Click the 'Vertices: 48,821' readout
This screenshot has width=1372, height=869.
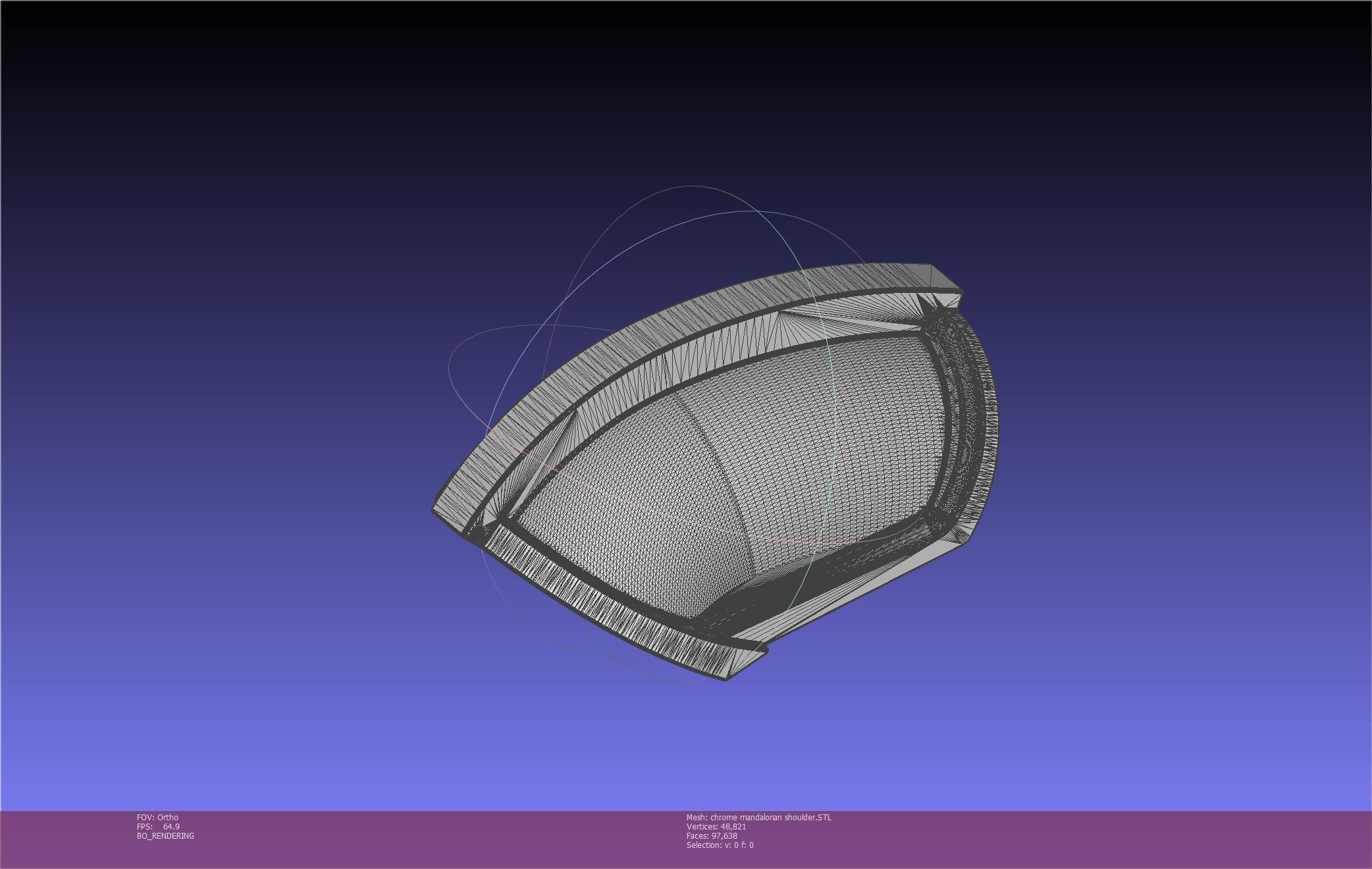tap(716, 826)
